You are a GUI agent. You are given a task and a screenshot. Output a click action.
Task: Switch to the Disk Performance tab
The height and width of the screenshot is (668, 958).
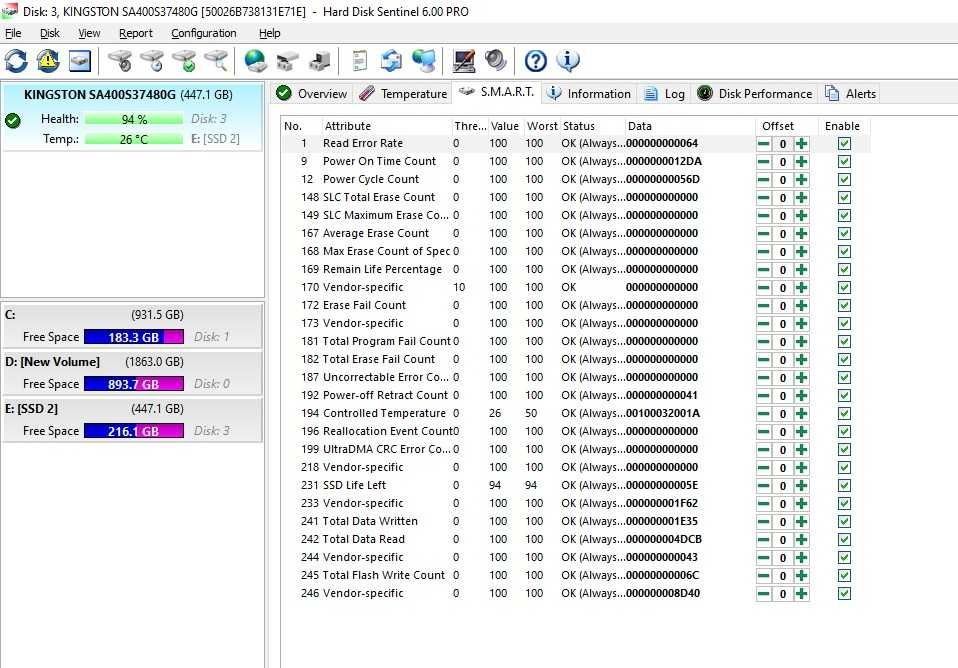point(755,94)
